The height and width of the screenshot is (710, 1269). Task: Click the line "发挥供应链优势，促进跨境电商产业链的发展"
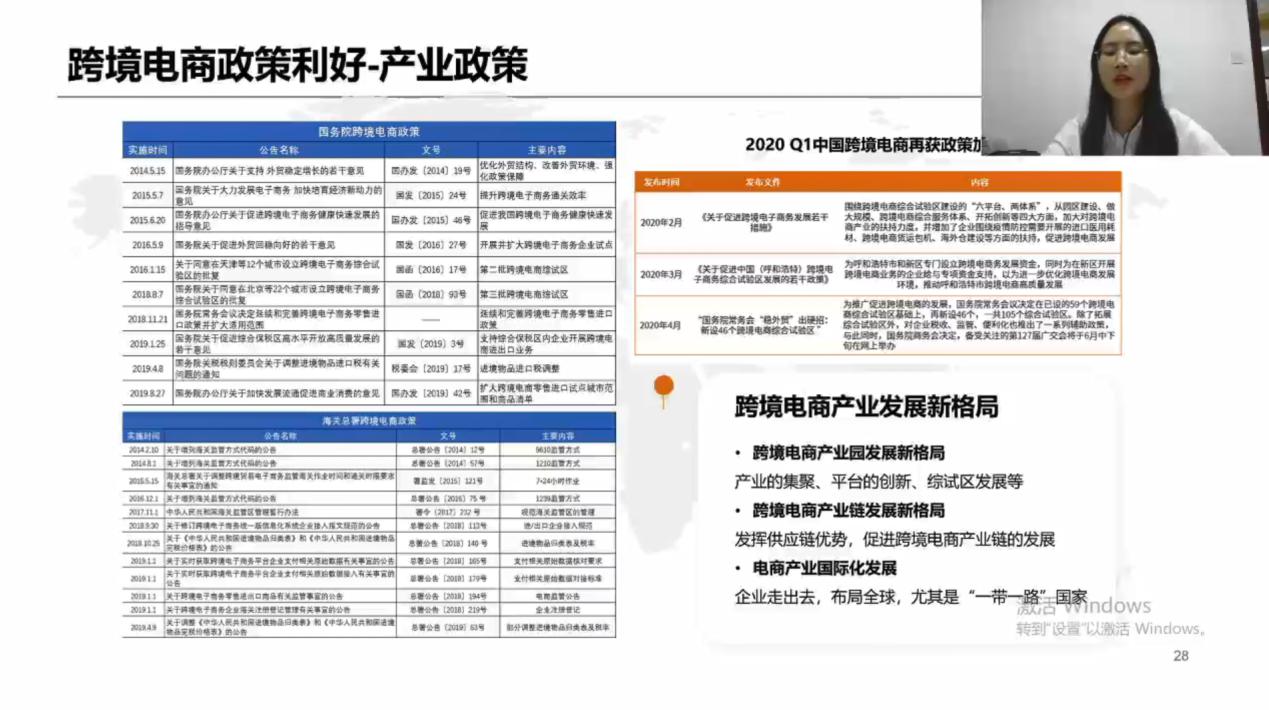coord(895,539)
